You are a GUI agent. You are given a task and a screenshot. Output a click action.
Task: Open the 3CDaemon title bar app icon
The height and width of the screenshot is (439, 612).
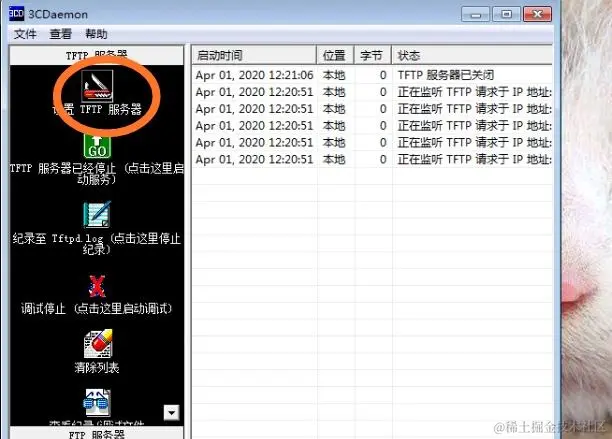click(16, 14)
